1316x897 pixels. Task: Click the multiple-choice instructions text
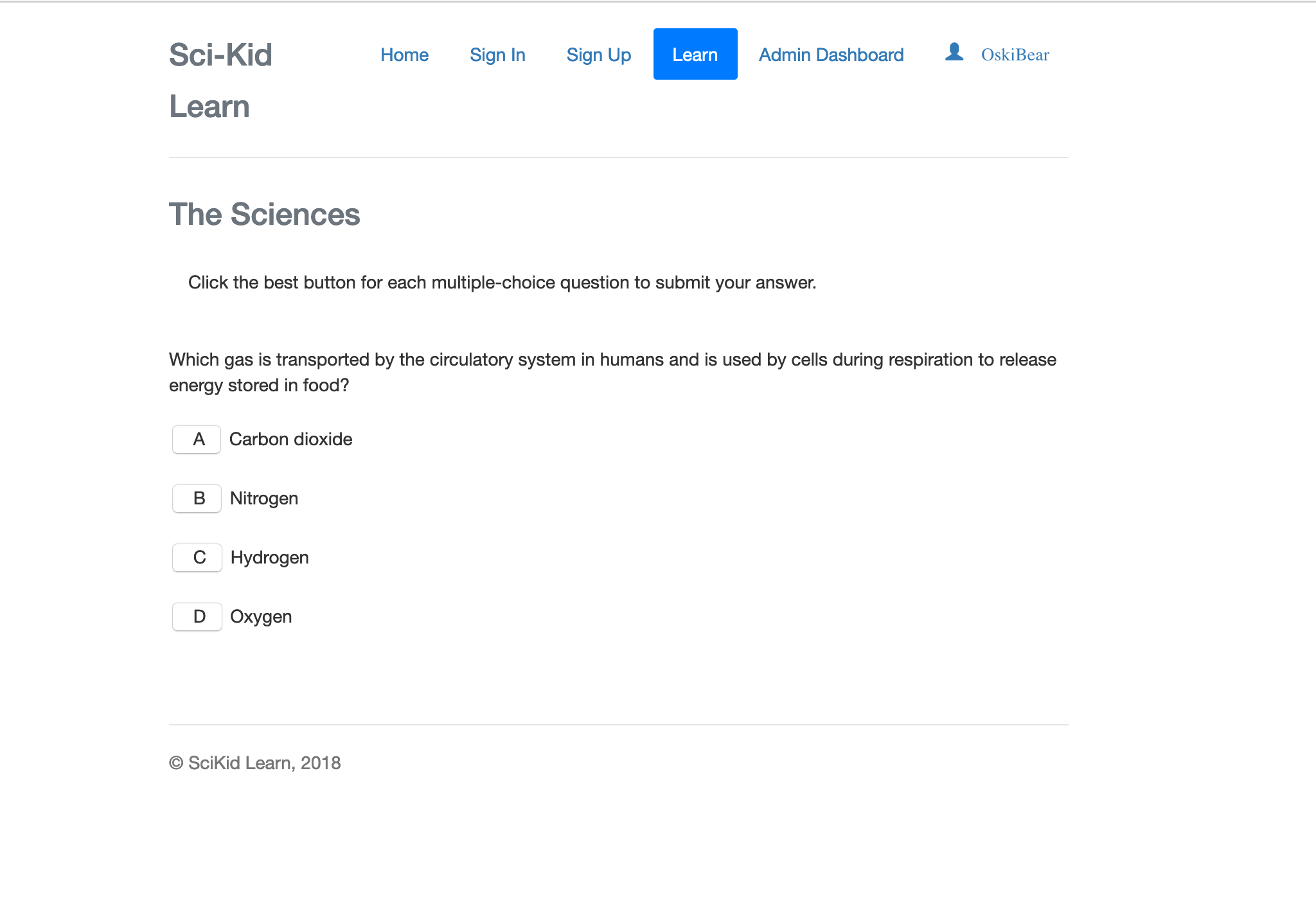(x=502, y=283)
